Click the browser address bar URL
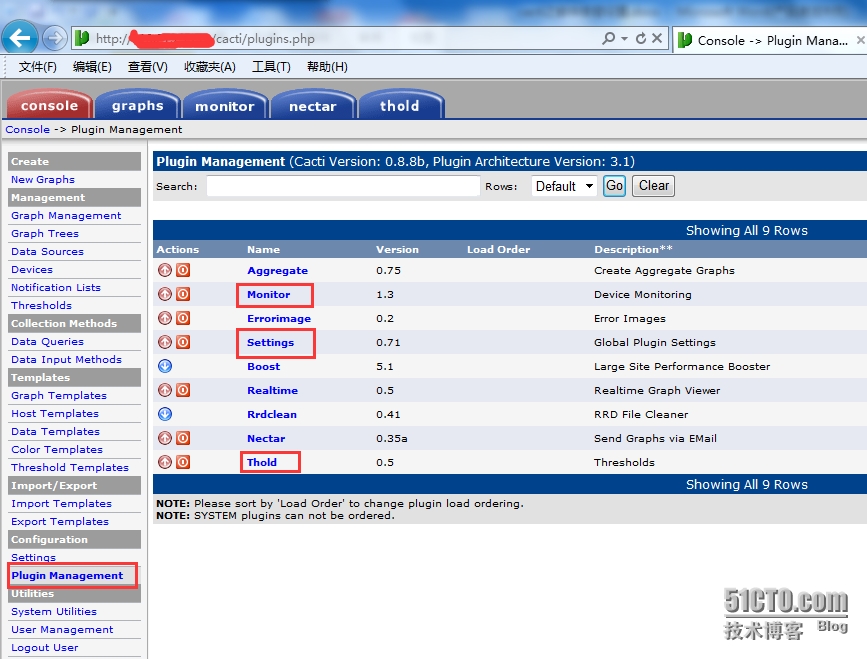This screenshot has width=867, height=659. point(205,39)
